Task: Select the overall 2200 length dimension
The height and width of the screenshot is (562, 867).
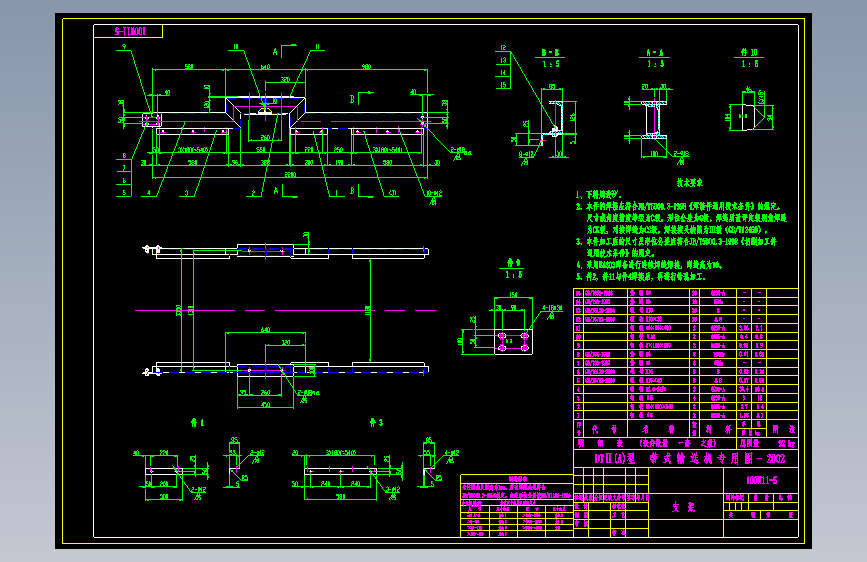Action: coord(290,175)
